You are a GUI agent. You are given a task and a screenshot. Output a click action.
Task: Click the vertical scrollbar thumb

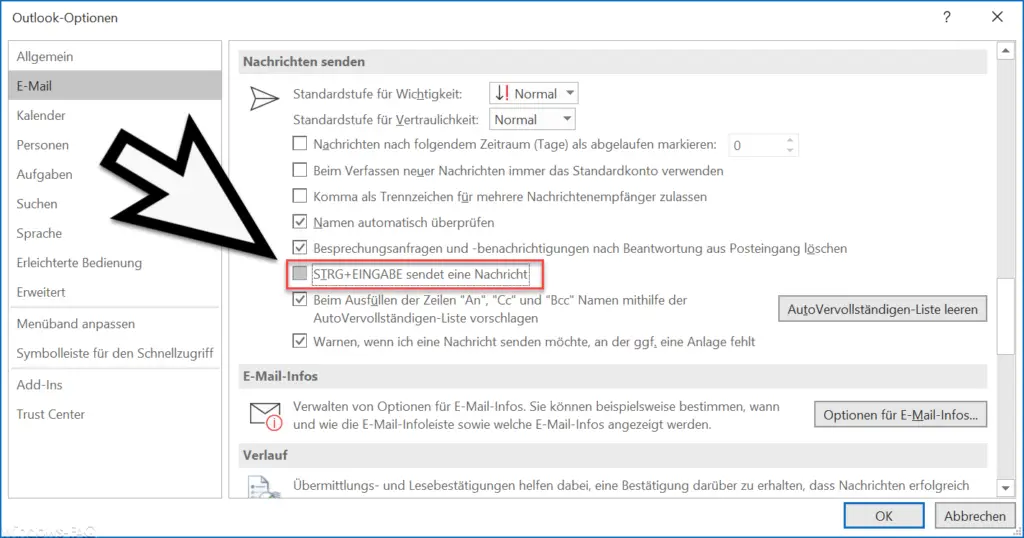[1005, 315]
